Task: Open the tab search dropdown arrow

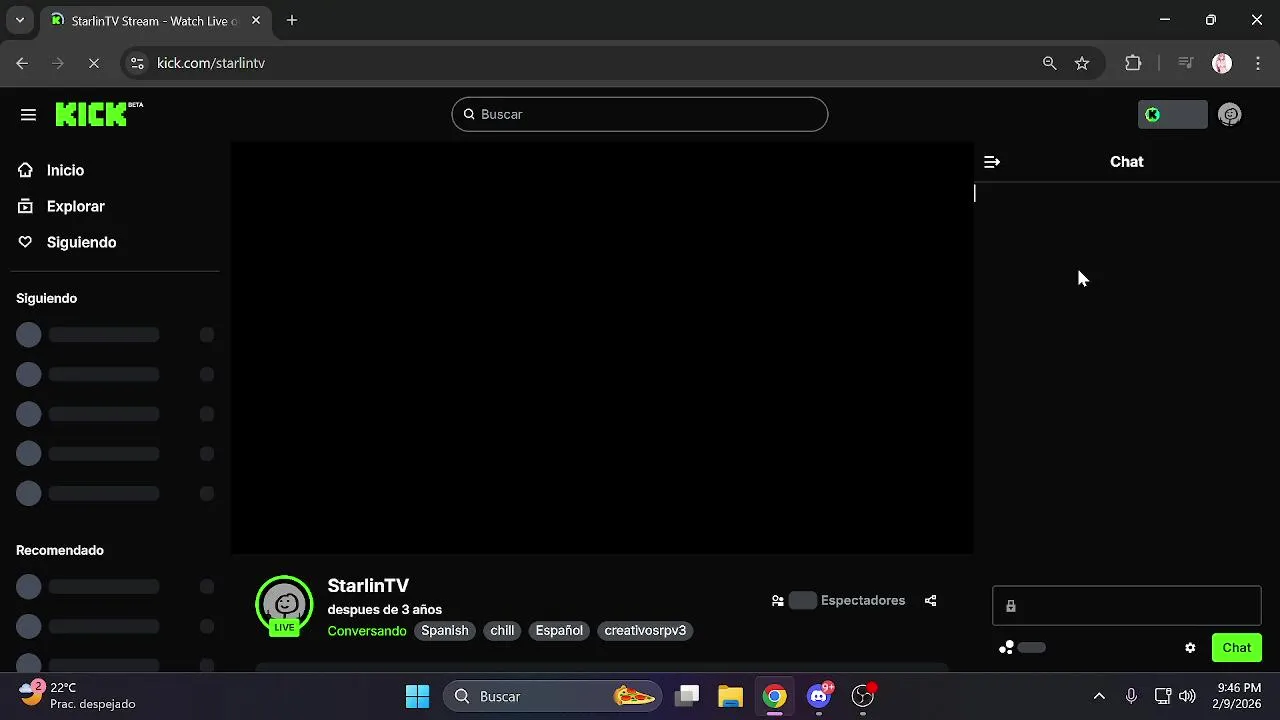Action: click(19, 20)
